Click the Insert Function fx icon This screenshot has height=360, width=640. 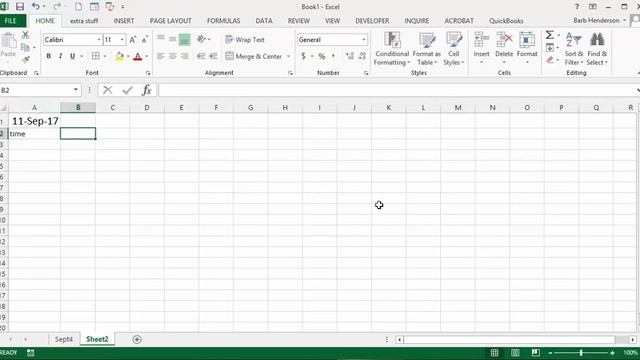pos(147,90)
